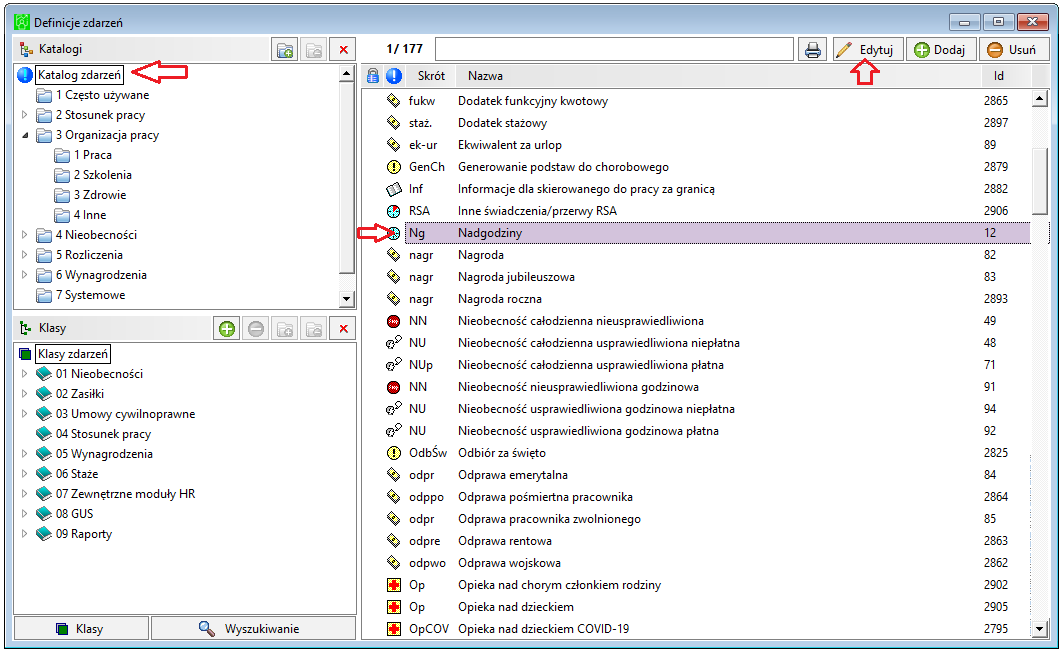This screenshot has height=653, width=1061.
Task: Click the blue globe icon by Katalog zdarzeń
Action: pos(25,75)
